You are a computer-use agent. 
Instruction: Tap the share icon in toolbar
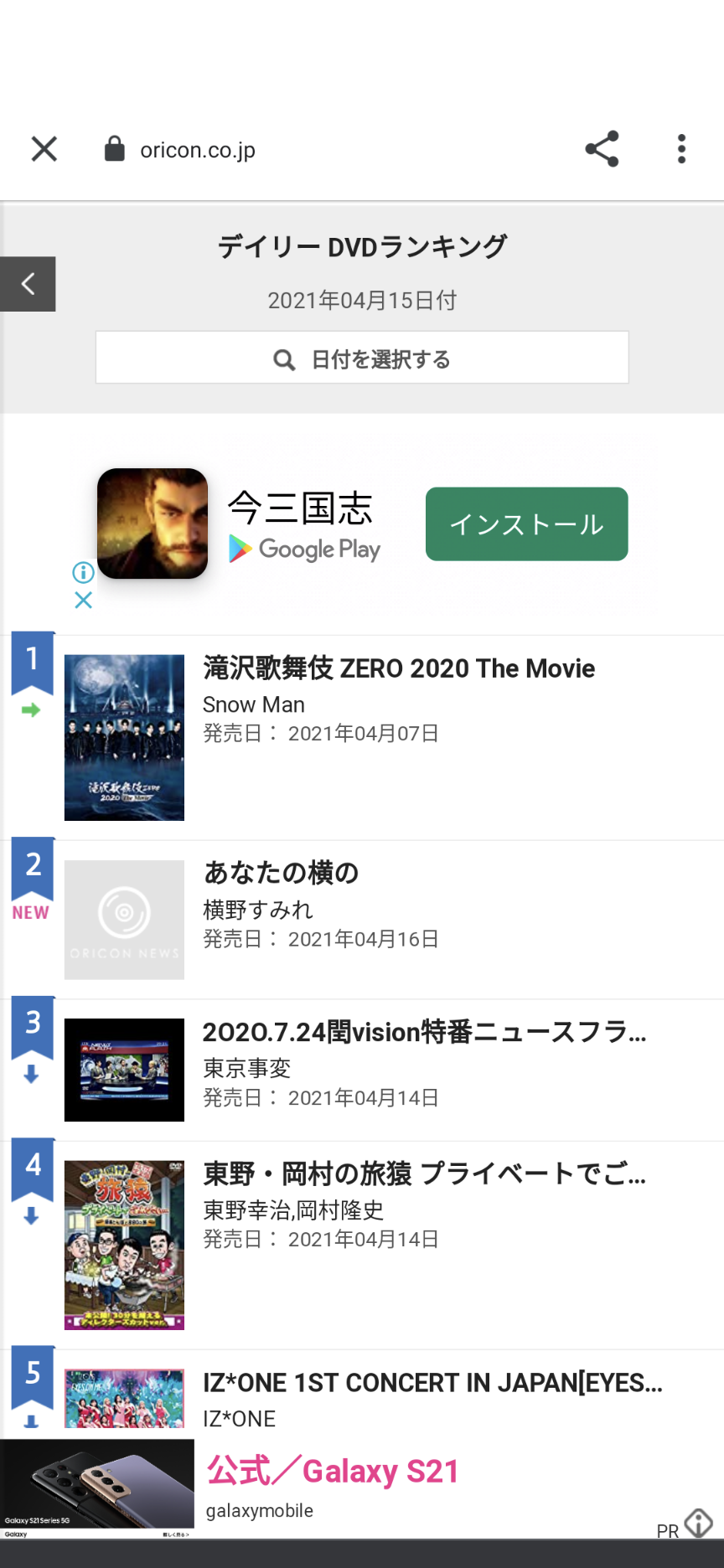[x=602, y=149]
